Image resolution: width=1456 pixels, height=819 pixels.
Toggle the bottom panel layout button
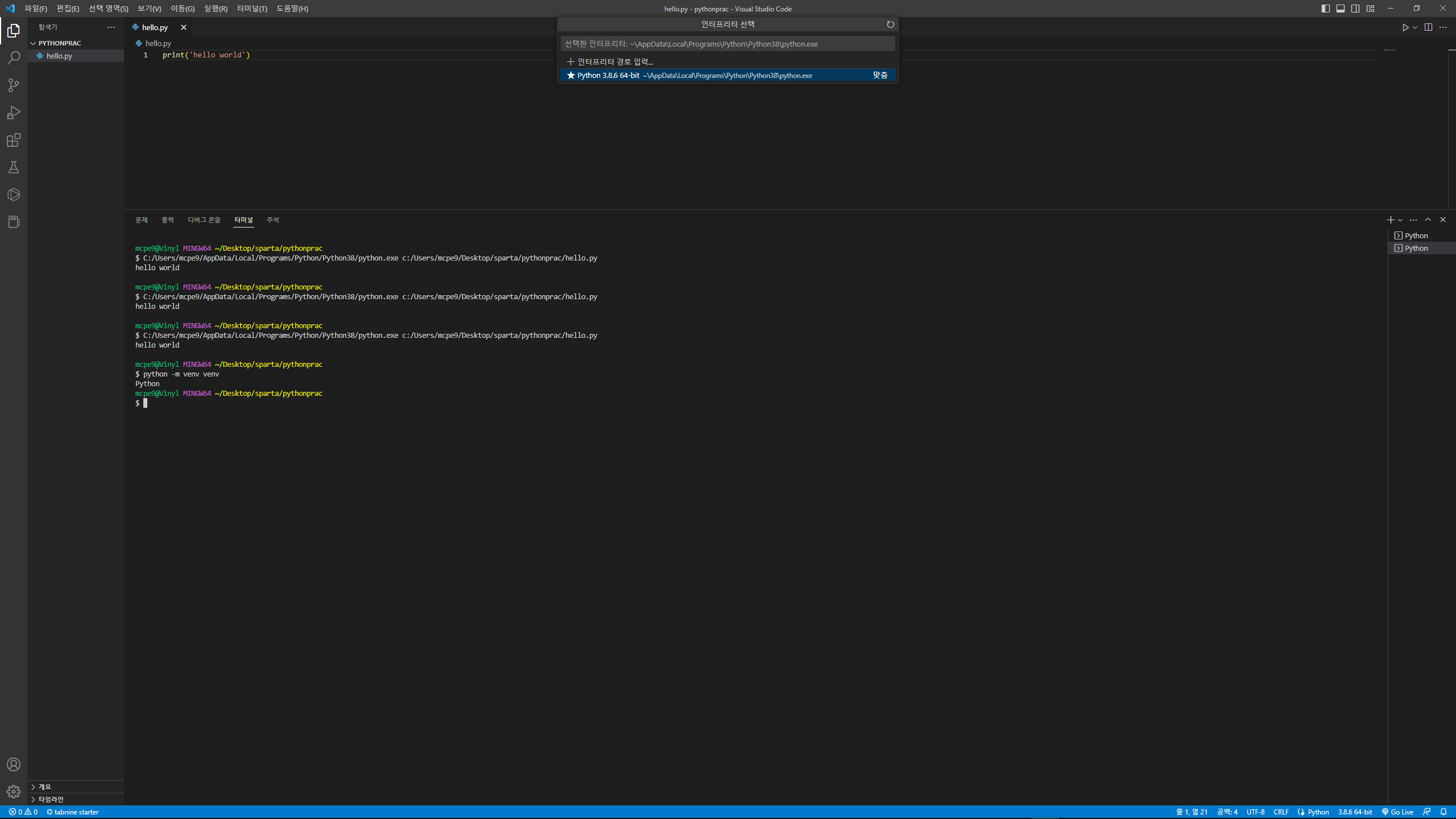(1341, 9)
